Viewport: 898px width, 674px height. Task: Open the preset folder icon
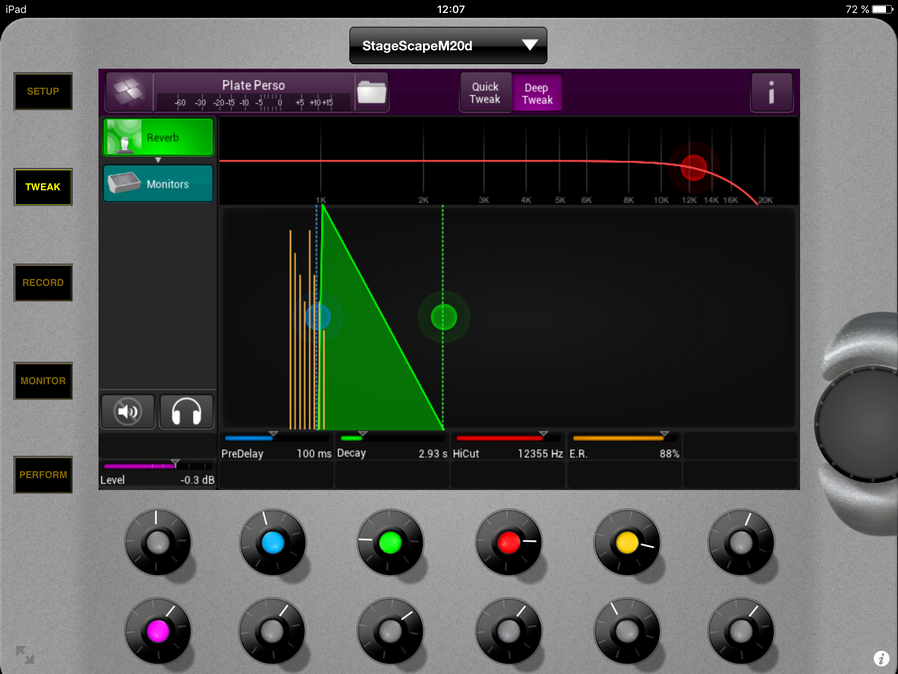coord(371,92)
